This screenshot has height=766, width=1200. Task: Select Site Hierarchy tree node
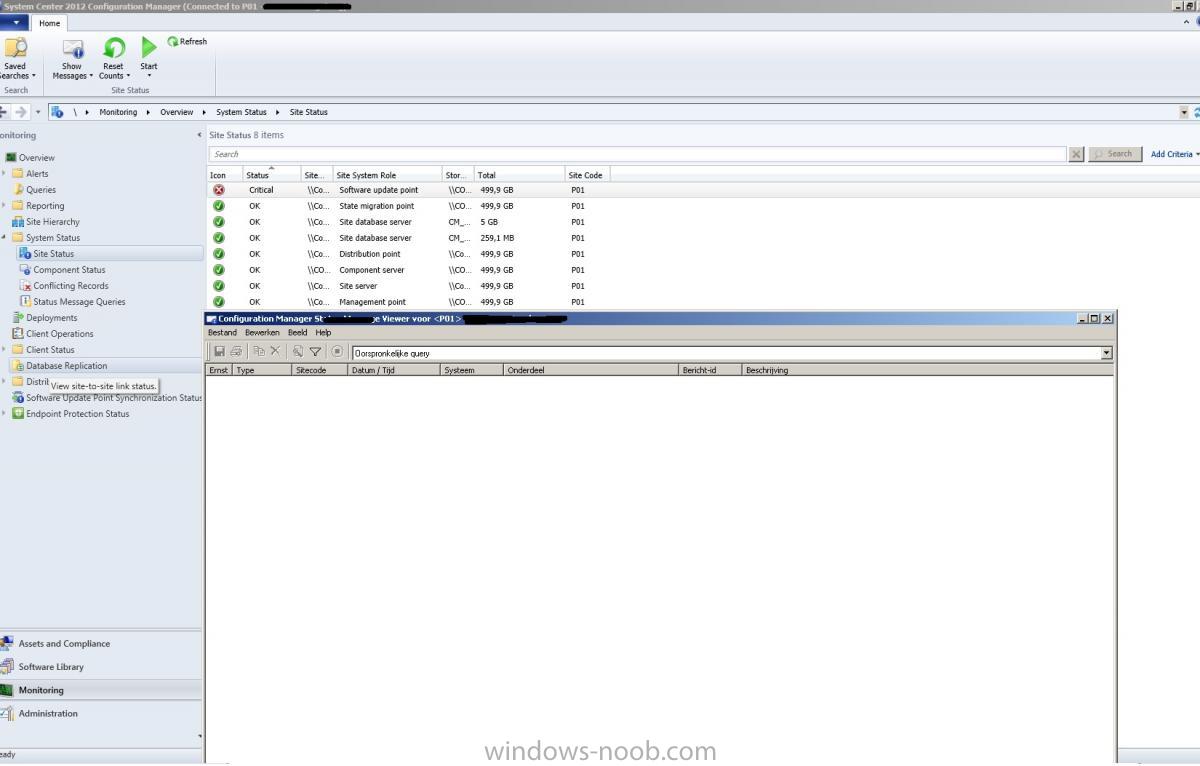tap(52, 222)
